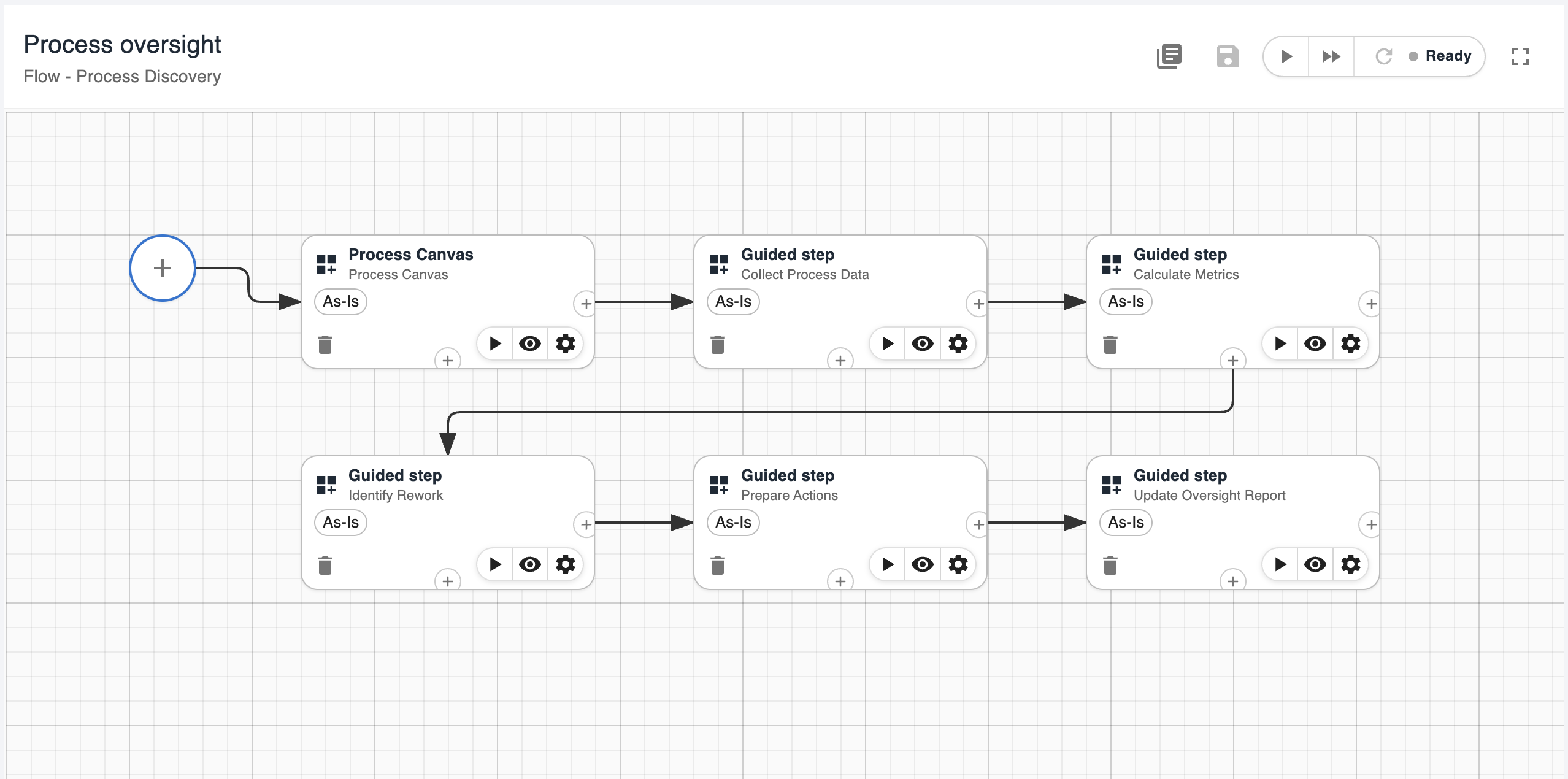The image size is (1568, 779).
Task: Click As-Is tag on Process Canvas
Action: pos(341,302)
